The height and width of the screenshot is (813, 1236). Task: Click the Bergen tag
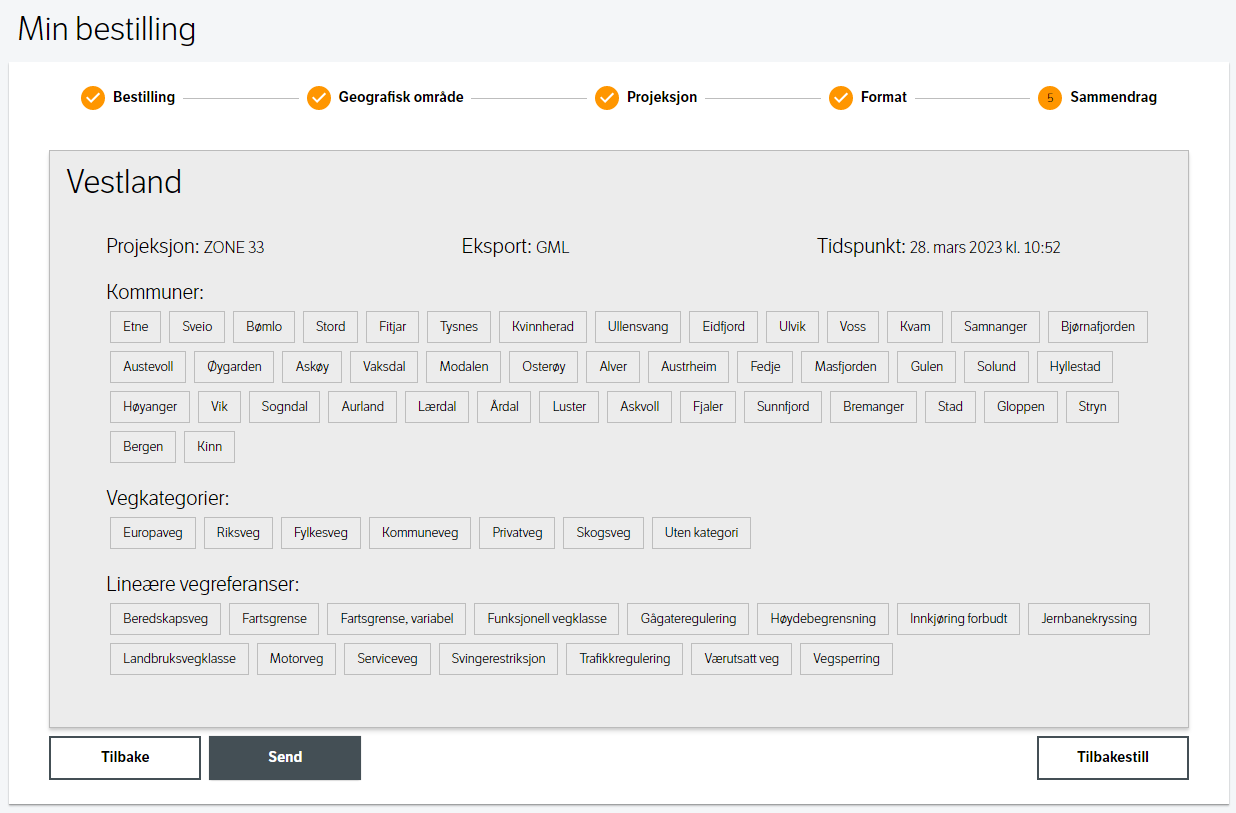pos(143,447)
